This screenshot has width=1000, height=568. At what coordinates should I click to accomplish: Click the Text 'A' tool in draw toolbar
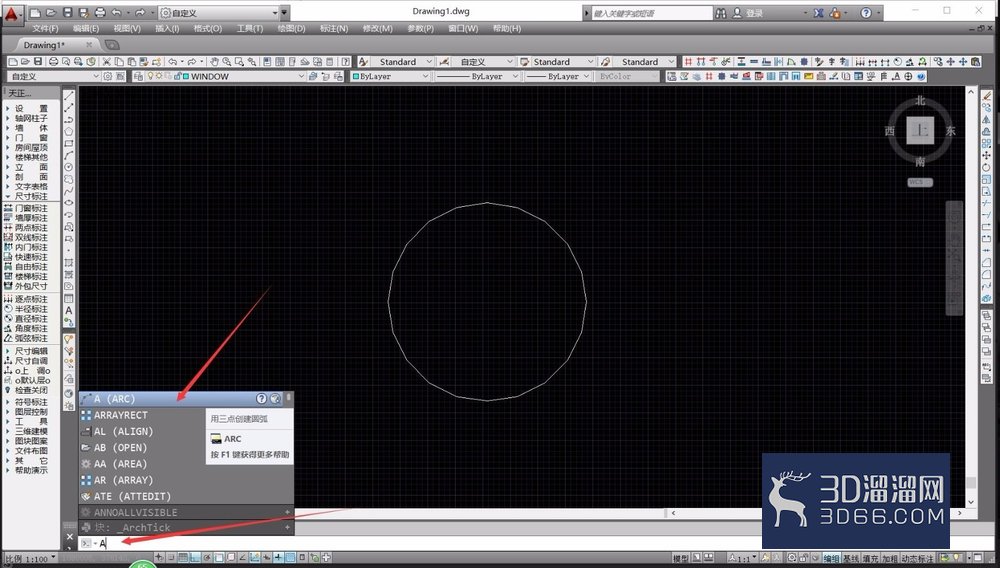pos(69,311)
